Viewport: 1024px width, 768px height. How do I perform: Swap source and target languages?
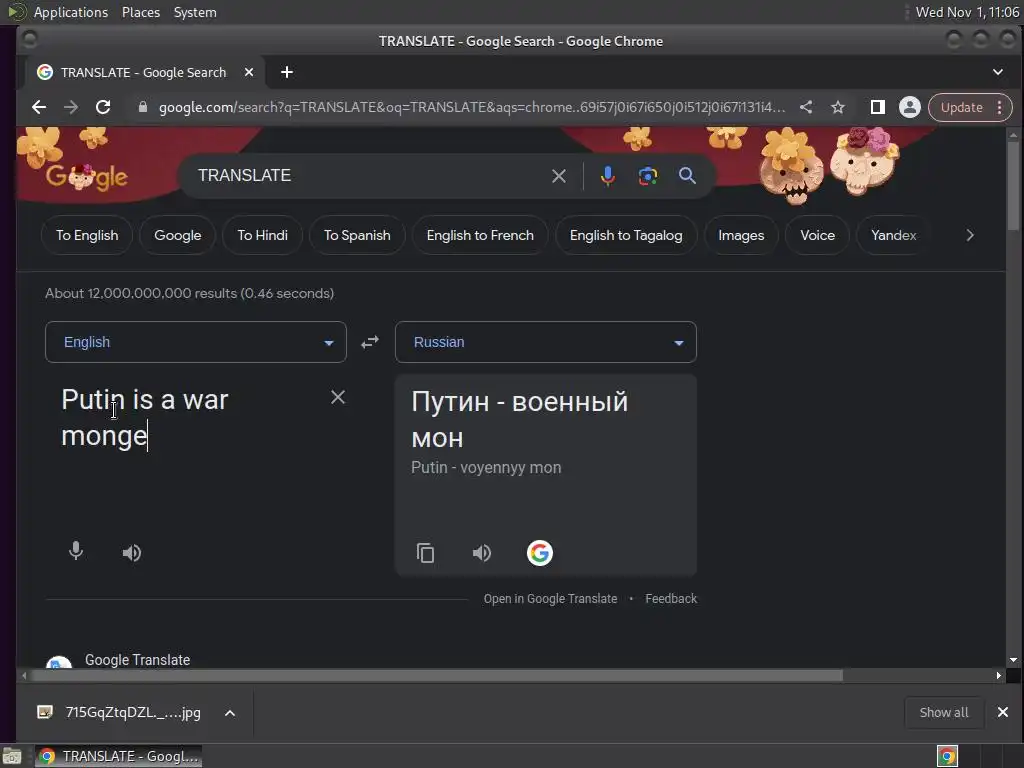370,342
